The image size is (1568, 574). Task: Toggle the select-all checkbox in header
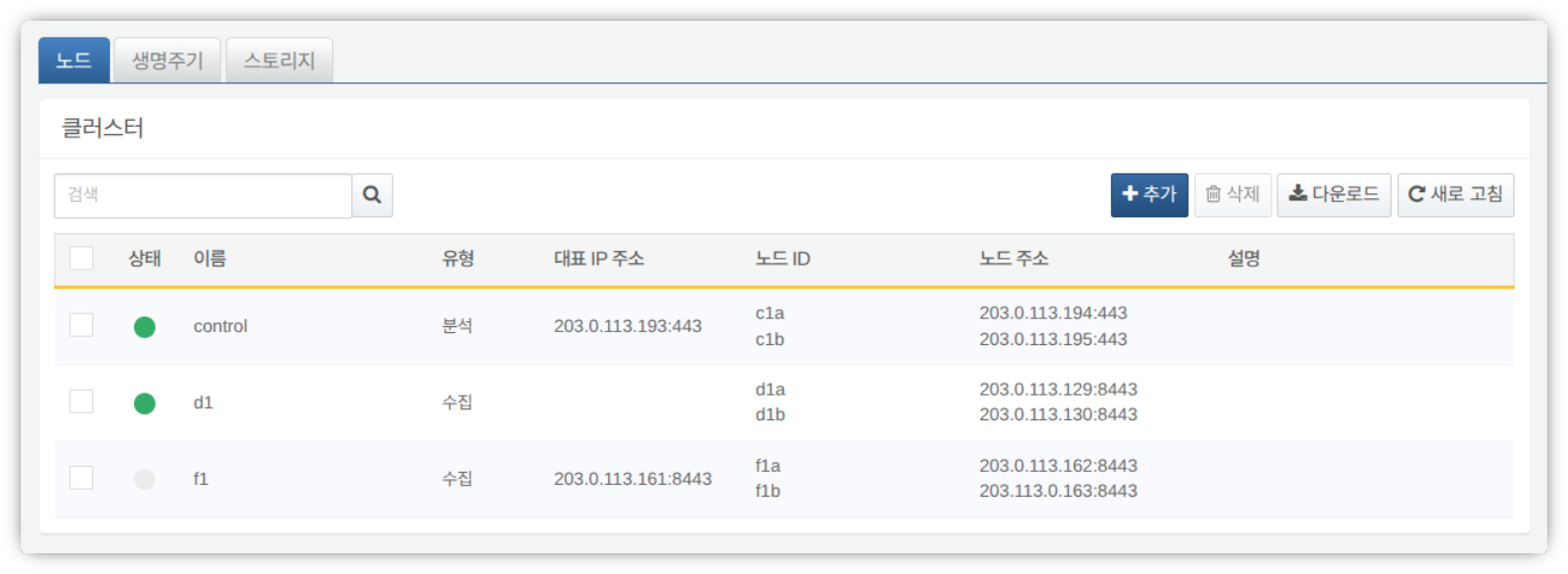point(81,259)
